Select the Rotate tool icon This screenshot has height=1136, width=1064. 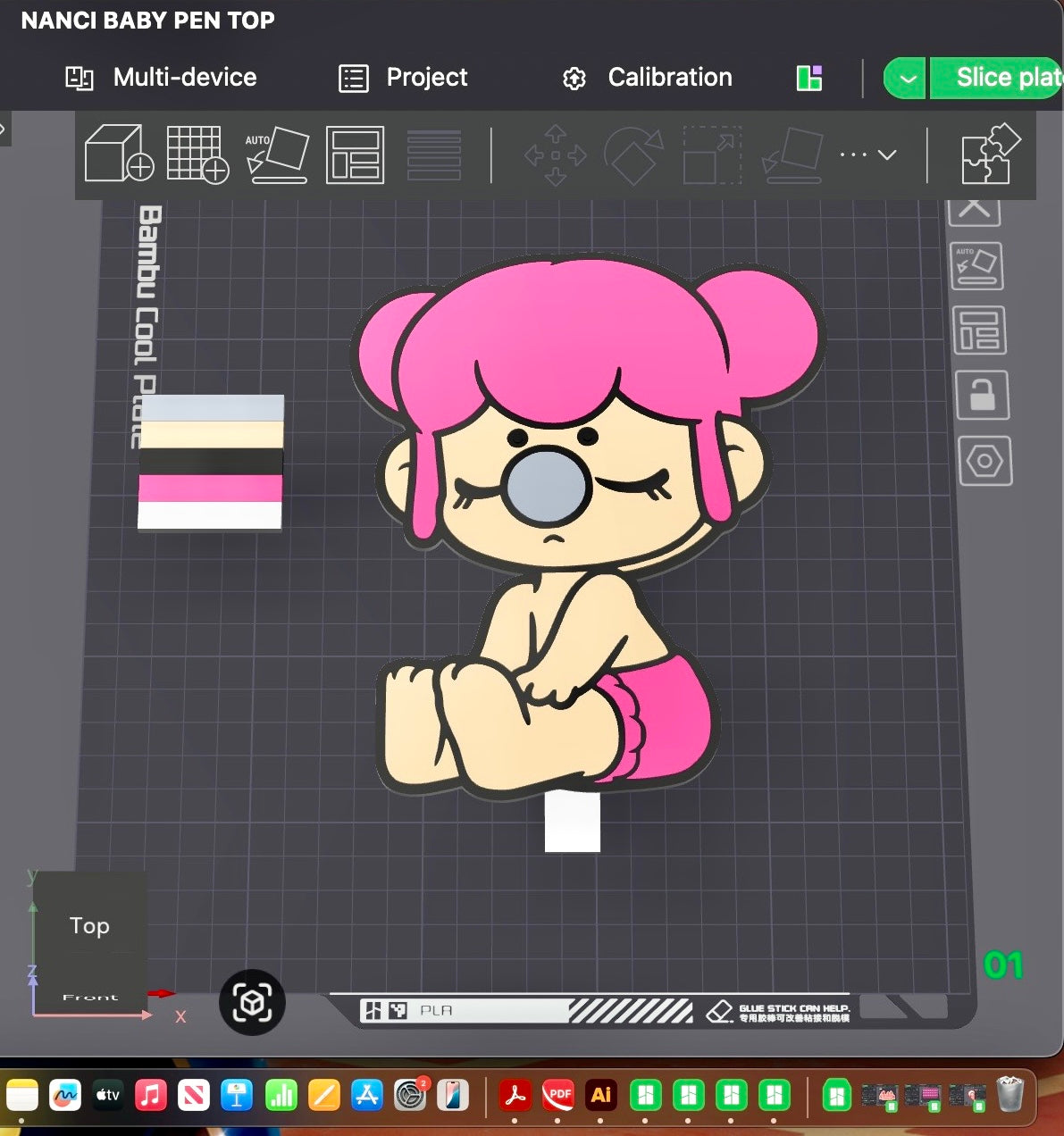[x=633, y=155]
